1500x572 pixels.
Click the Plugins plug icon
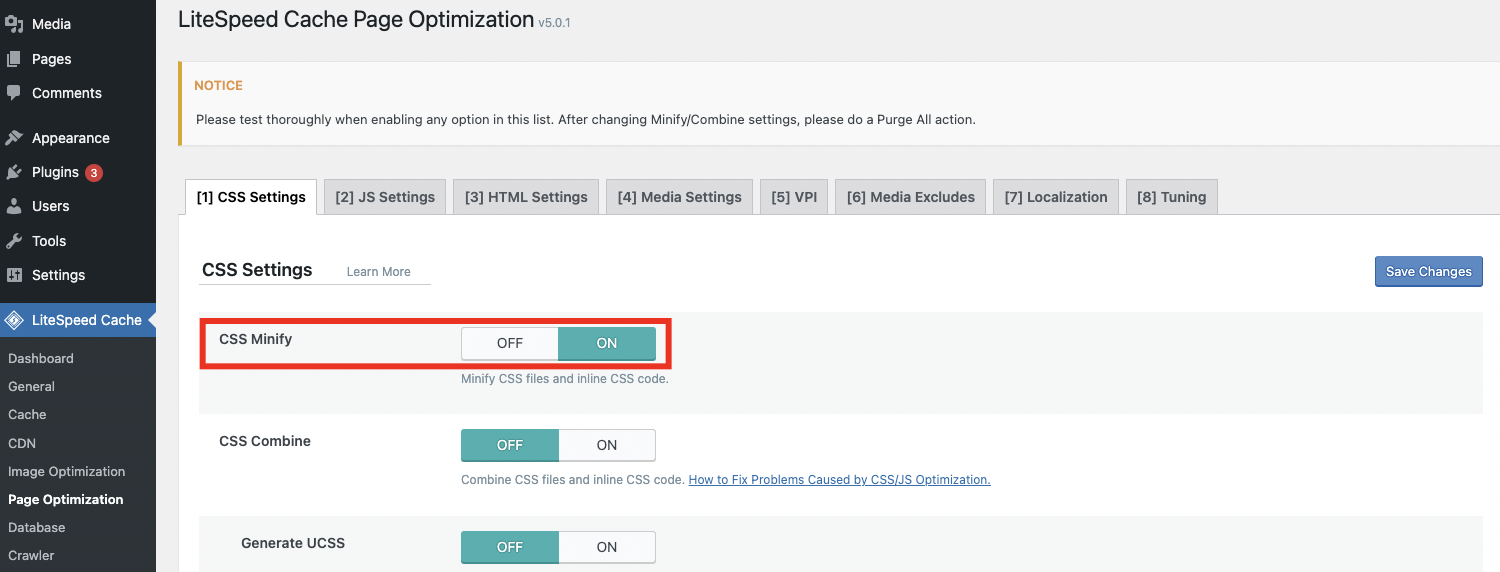coord(14,172)
